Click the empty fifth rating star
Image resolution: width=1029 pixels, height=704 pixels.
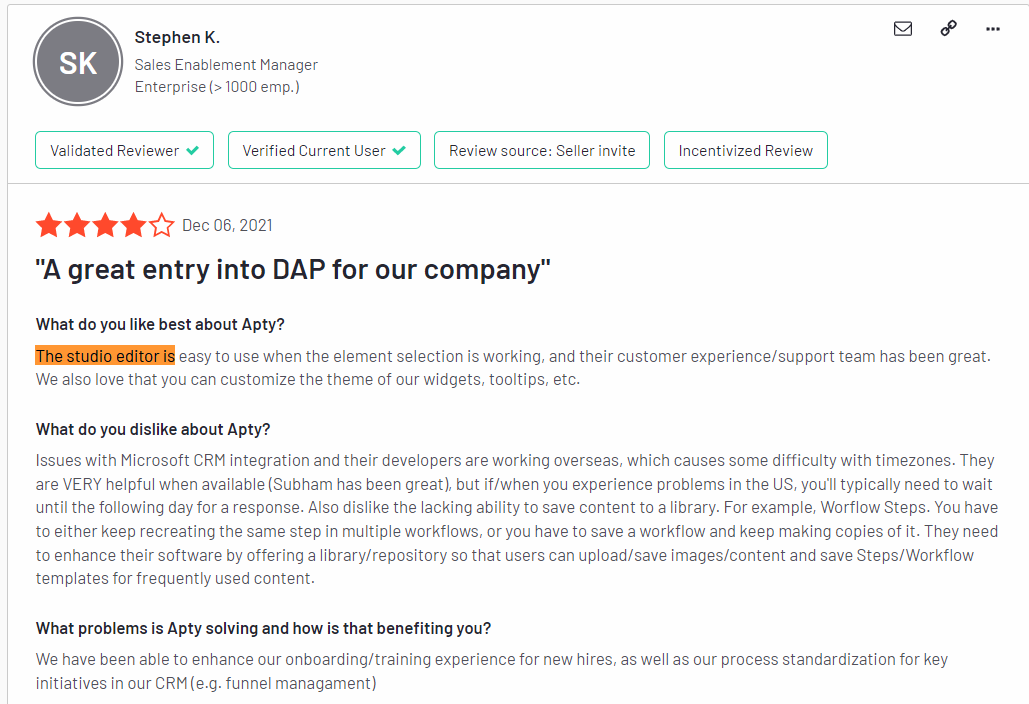coord(161,225)
